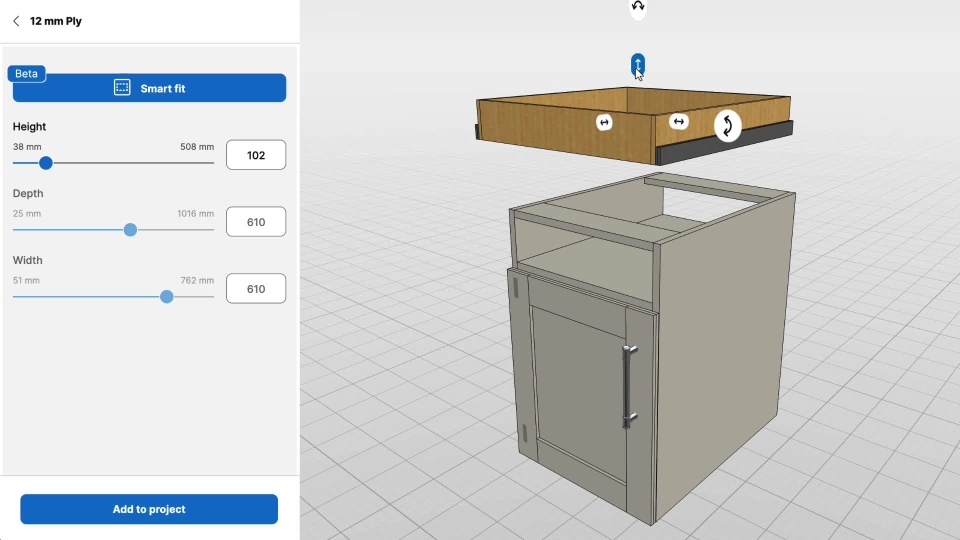Viewport: 960px width, 540px height.
Task: Click the Height slider handle
Action: pyautogui.click(x=46, y=163)
